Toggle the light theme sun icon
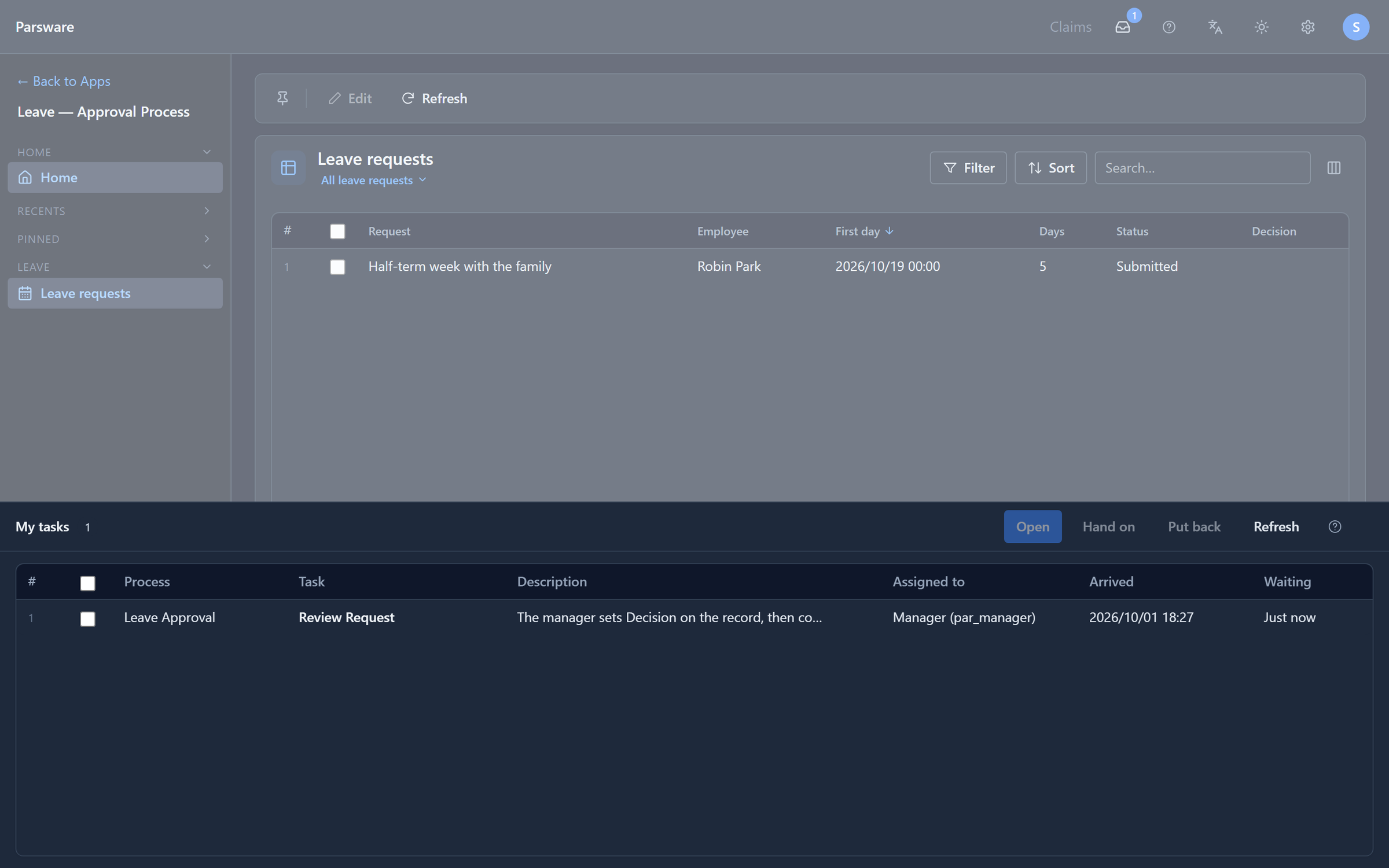The image size is (1389, 868). point(1262,27)
